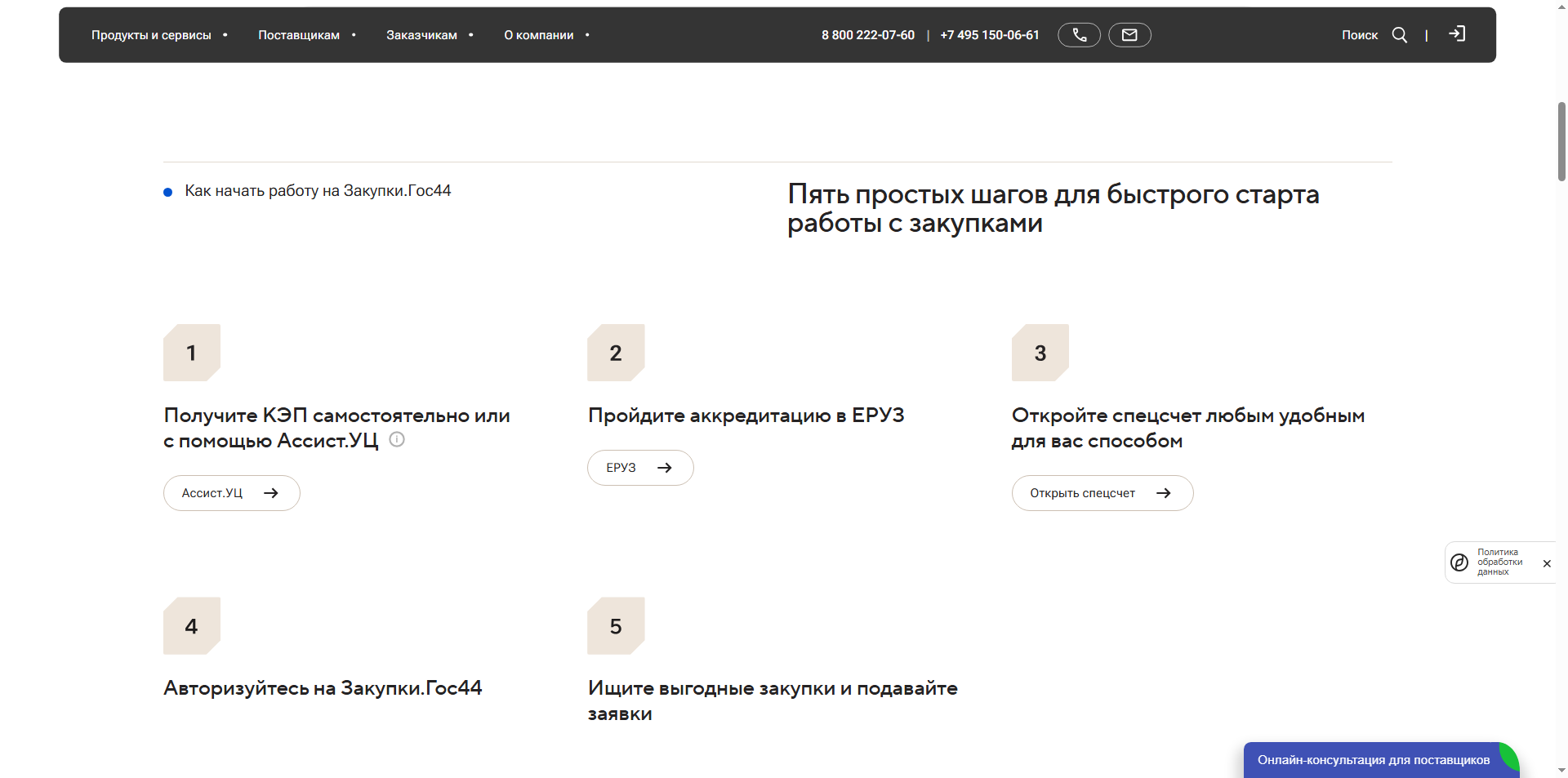Open Онлайн-консультация для поставщиков chat
The height and width of the screenshot is (778, 1568).
1381,760
